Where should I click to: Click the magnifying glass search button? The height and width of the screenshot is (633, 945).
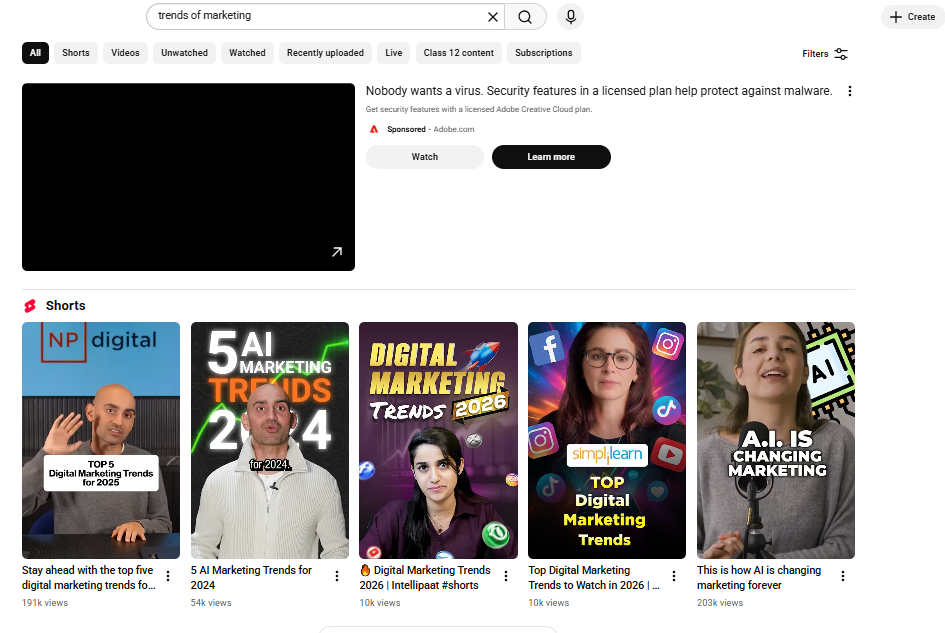coord(525,17)
